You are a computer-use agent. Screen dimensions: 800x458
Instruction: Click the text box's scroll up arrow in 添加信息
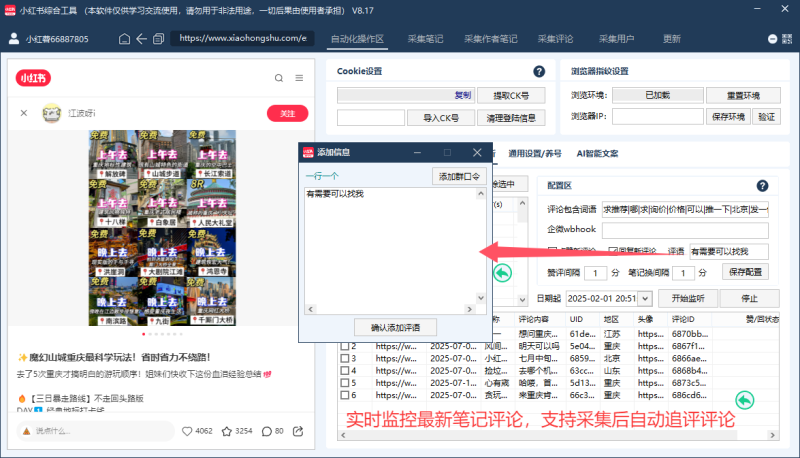coord(481,194)
